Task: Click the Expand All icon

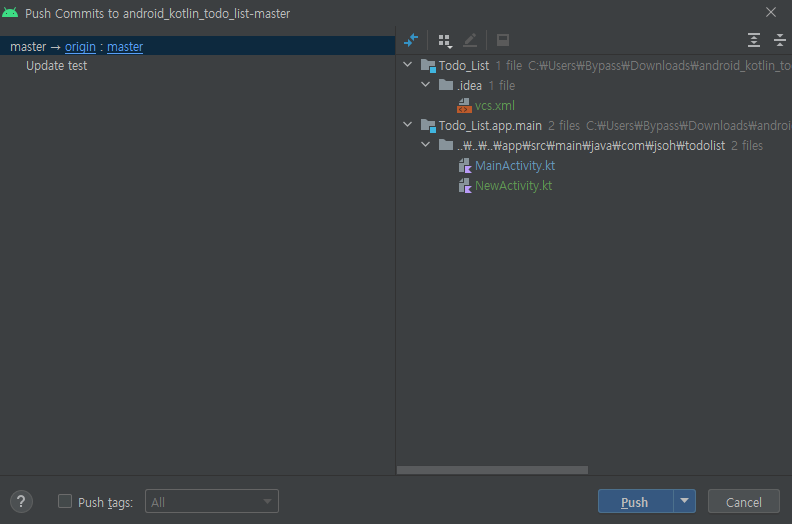Action: 754,40
